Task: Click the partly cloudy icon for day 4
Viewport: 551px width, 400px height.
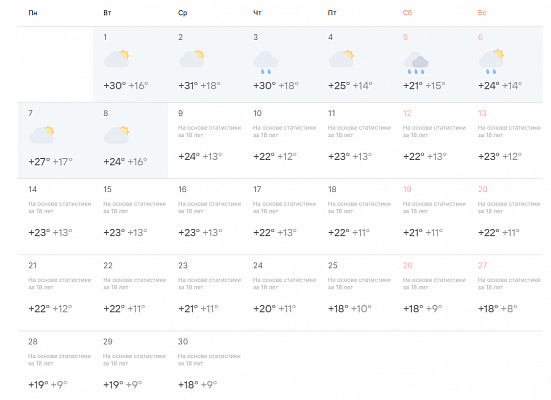Action: tap(341, 59)
